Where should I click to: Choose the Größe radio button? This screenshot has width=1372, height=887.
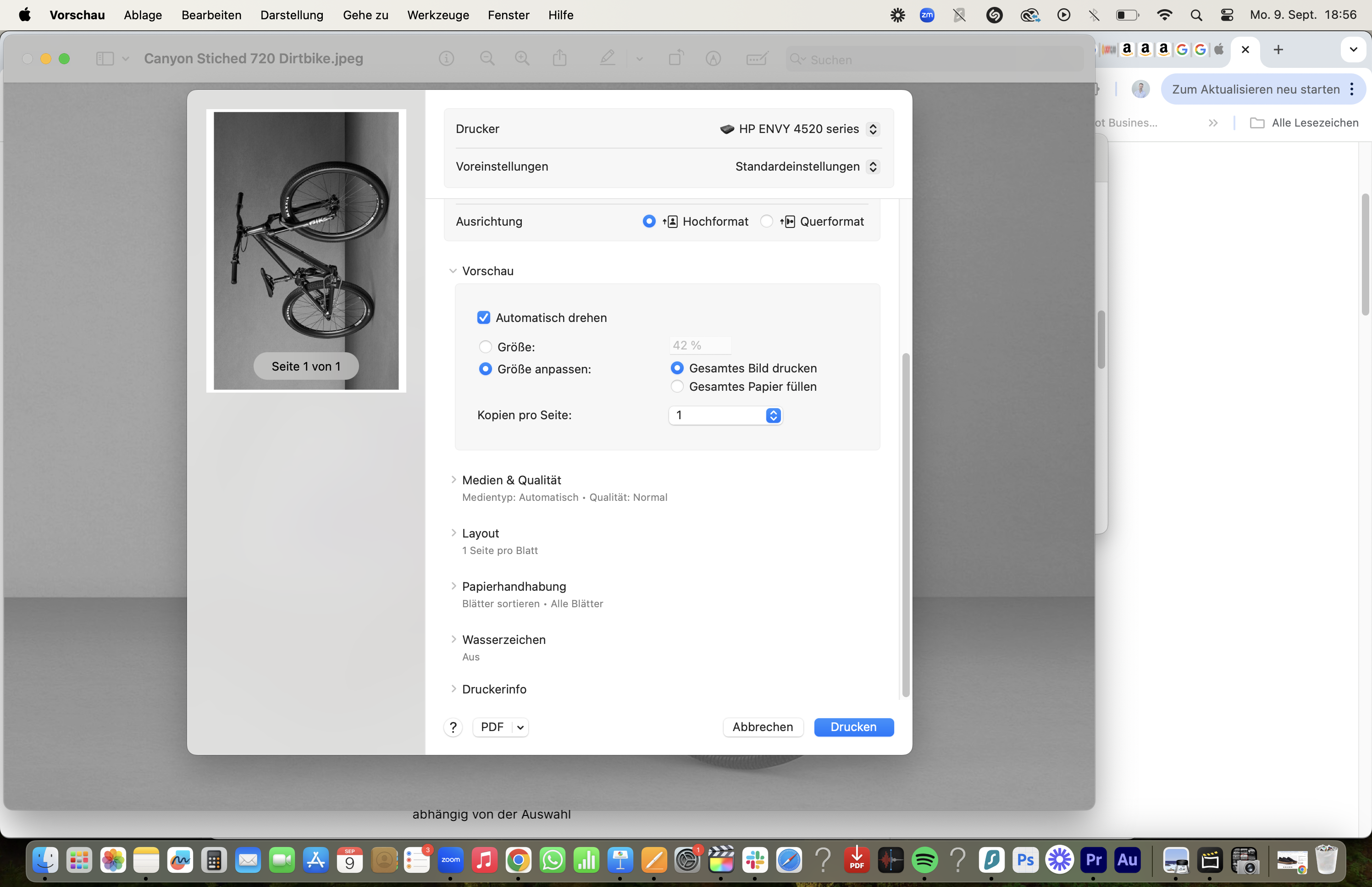pos(485,347)
